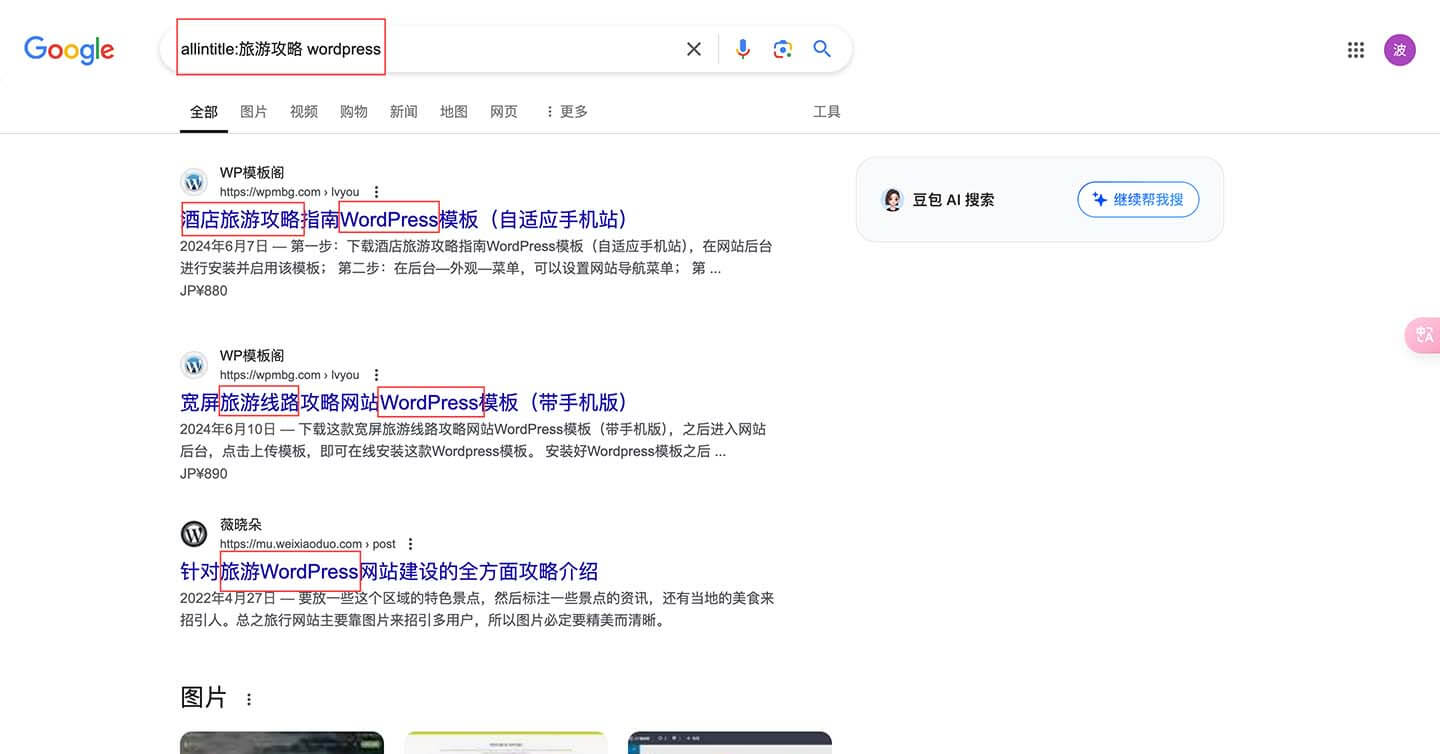Click the 薇晓朵 site name

(x=241, y=525)
